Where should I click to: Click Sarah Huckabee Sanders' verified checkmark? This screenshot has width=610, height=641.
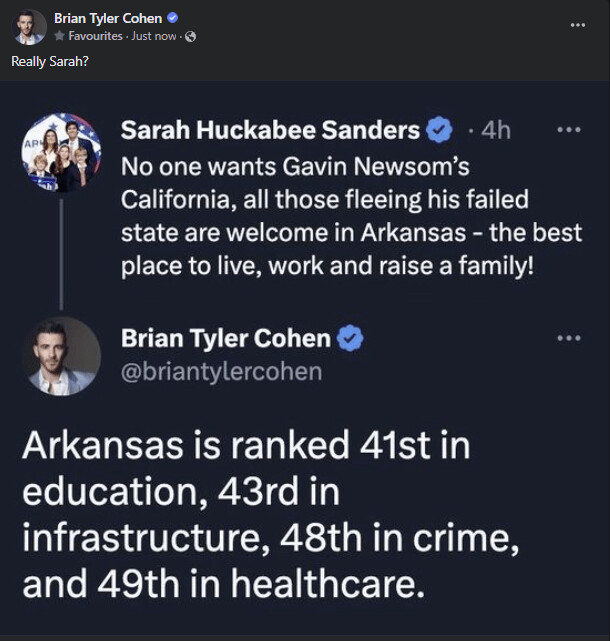coord(440,130)
